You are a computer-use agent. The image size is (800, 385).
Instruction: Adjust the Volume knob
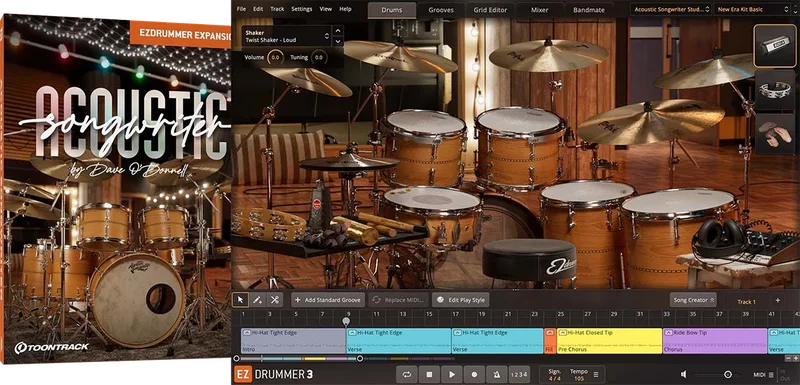(276, 58)
